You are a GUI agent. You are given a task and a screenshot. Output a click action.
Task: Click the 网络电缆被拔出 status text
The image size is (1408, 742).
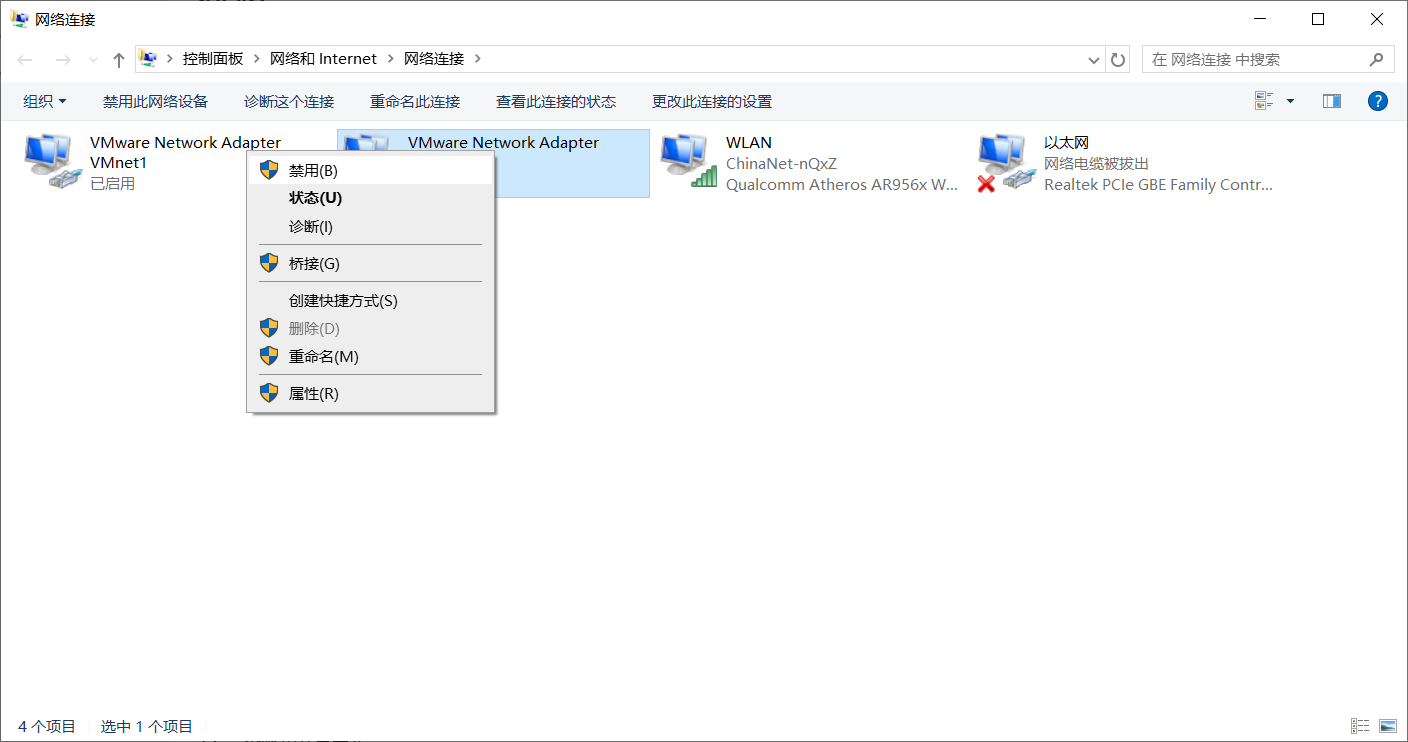1096,164
